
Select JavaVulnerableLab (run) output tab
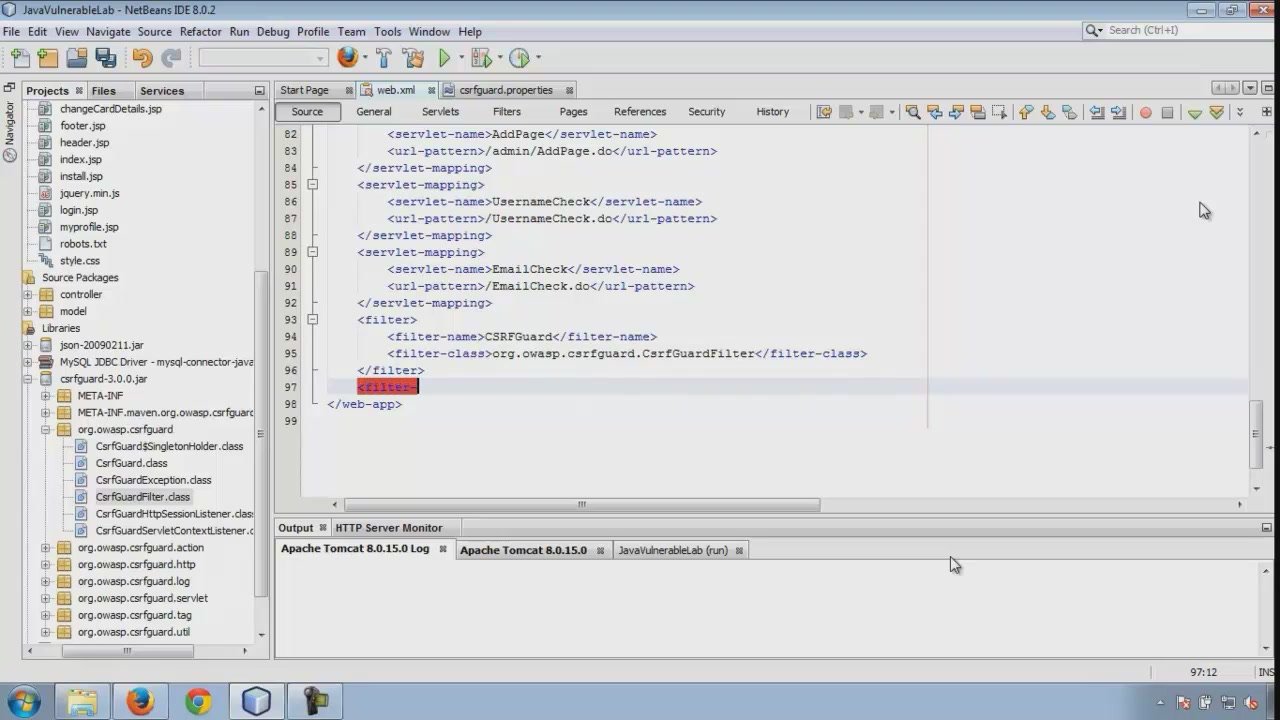pyautogui.click(x=673, y=550)
